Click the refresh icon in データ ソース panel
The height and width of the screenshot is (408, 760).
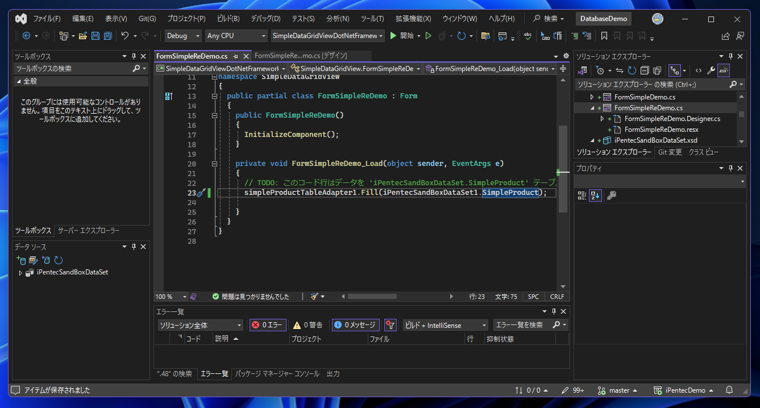coord(58,260)
